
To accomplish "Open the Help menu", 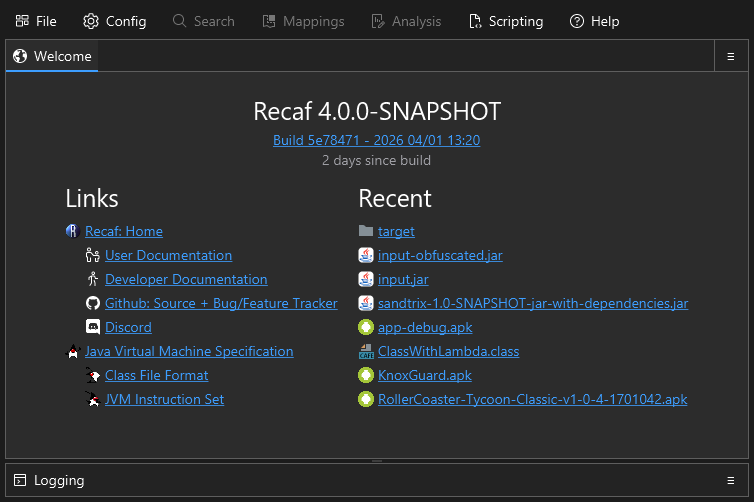I will pyautogui.click(x=594, y=21).
